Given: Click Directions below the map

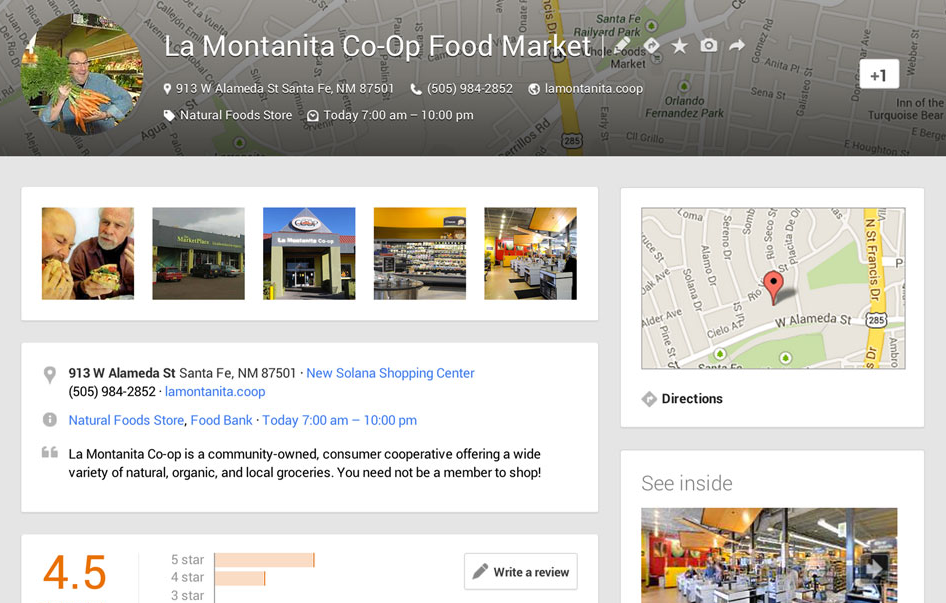Looking at the screenshot, I should (691, 399).
